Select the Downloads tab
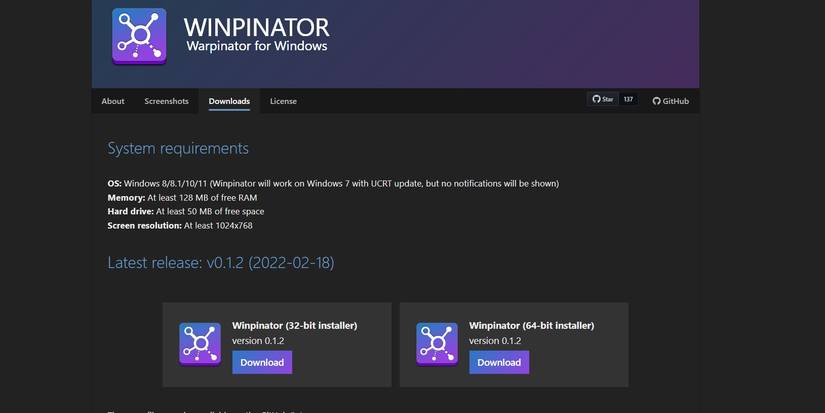Viewport: 825px width, 413px height. click(x=229, y=101)
